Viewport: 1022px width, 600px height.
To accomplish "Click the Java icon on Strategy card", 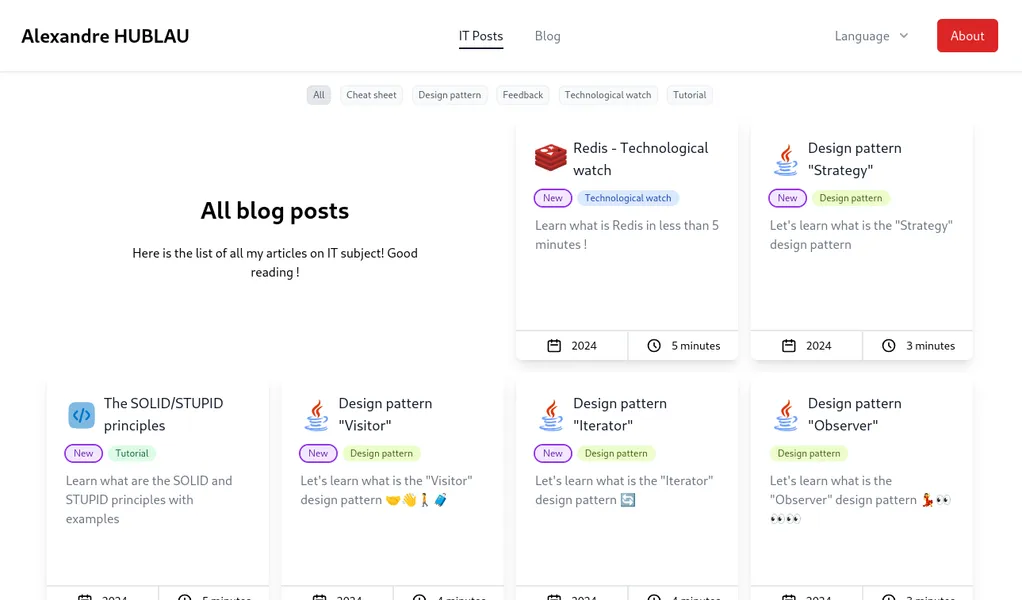I will pyautogui.click(x=785, y=159).
